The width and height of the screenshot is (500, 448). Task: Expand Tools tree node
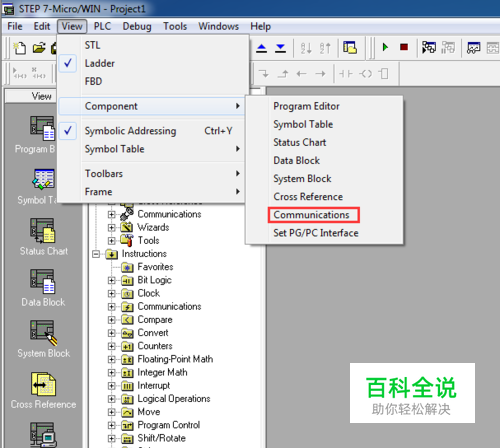pos(111,241)
